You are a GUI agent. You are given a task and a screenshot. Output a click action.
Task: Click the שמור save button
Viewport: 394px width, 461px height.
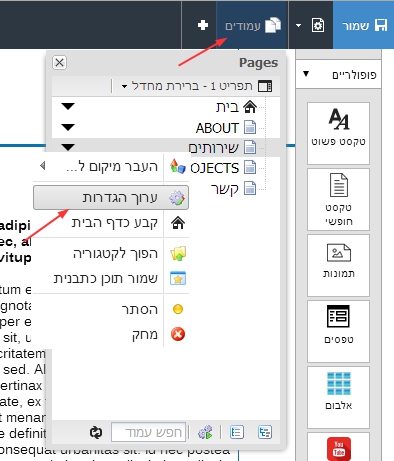[364, 25]
